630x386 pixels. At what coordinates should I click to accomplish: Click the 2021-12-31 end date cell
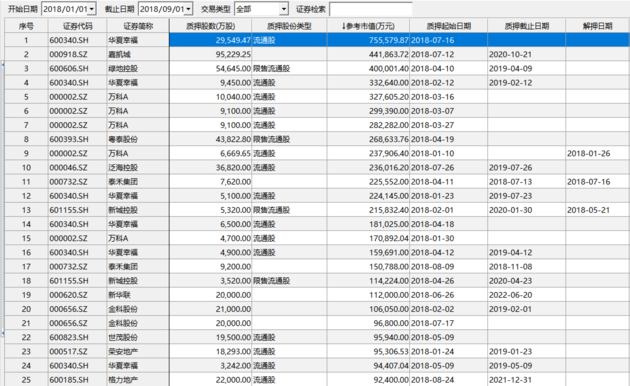526,379
